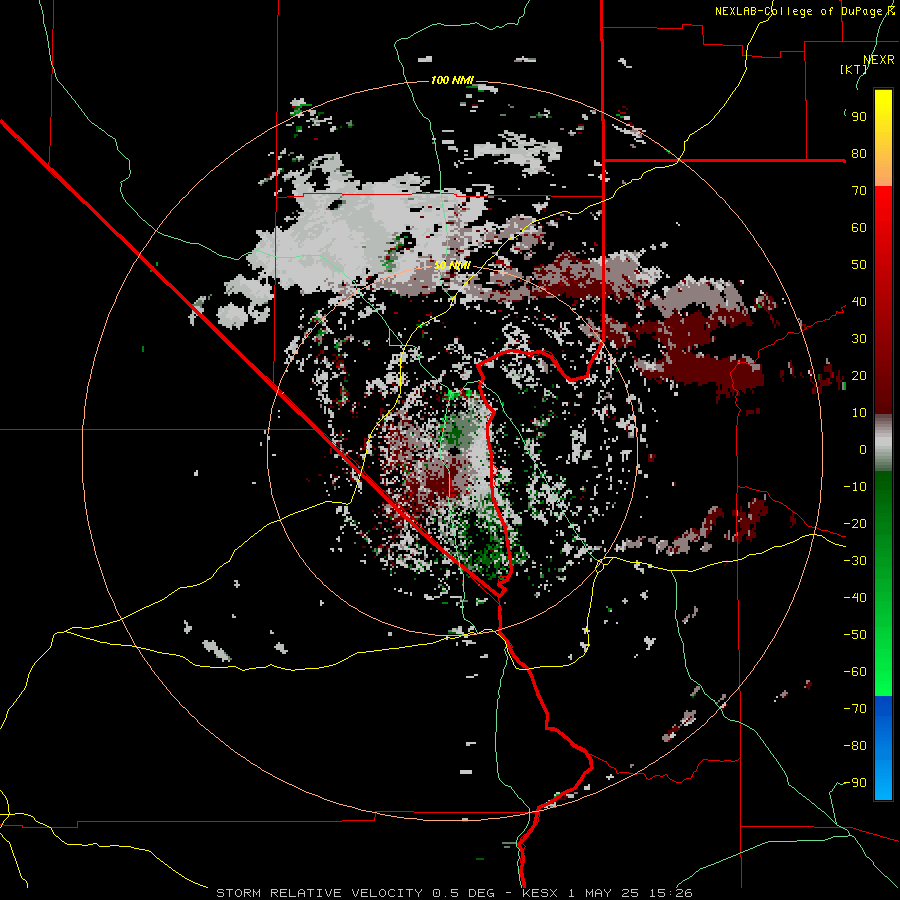Click the NEXR label above the color scale
900x900 pixels.
(x=879, y=60)
